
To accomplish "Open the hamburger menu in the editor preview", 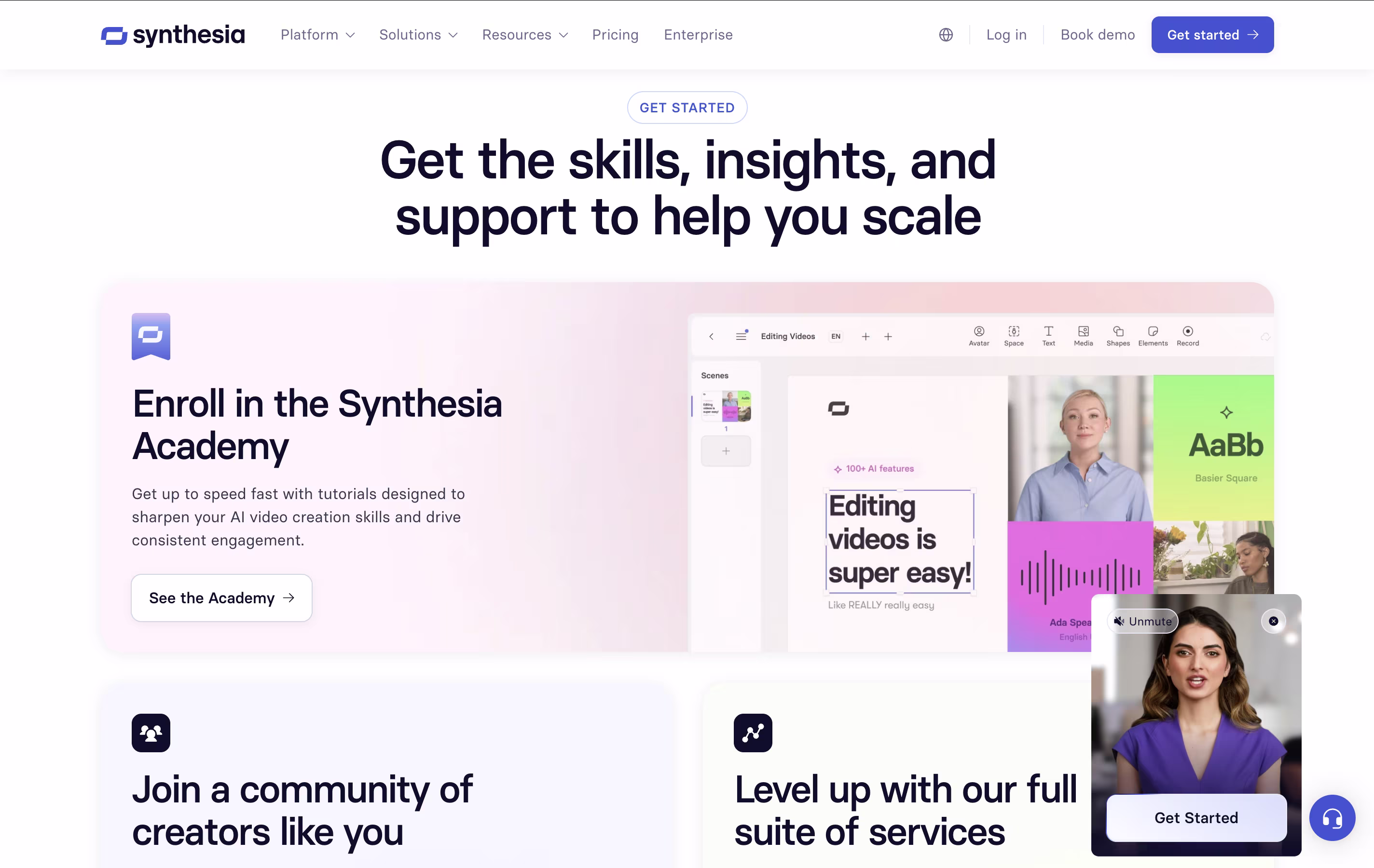I will (x=741, y=336).
